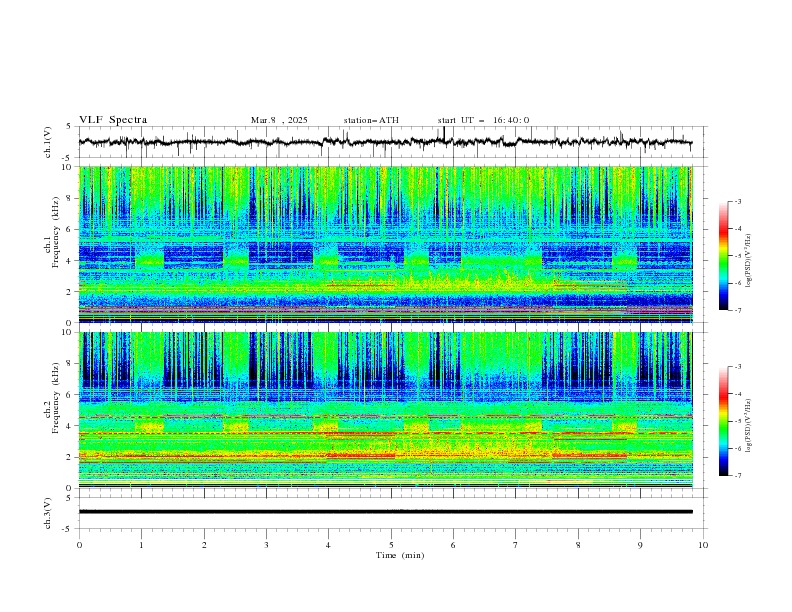Click the ch.3 flat waveform trace
792x612 pixels.
click(x=386, y=512)
